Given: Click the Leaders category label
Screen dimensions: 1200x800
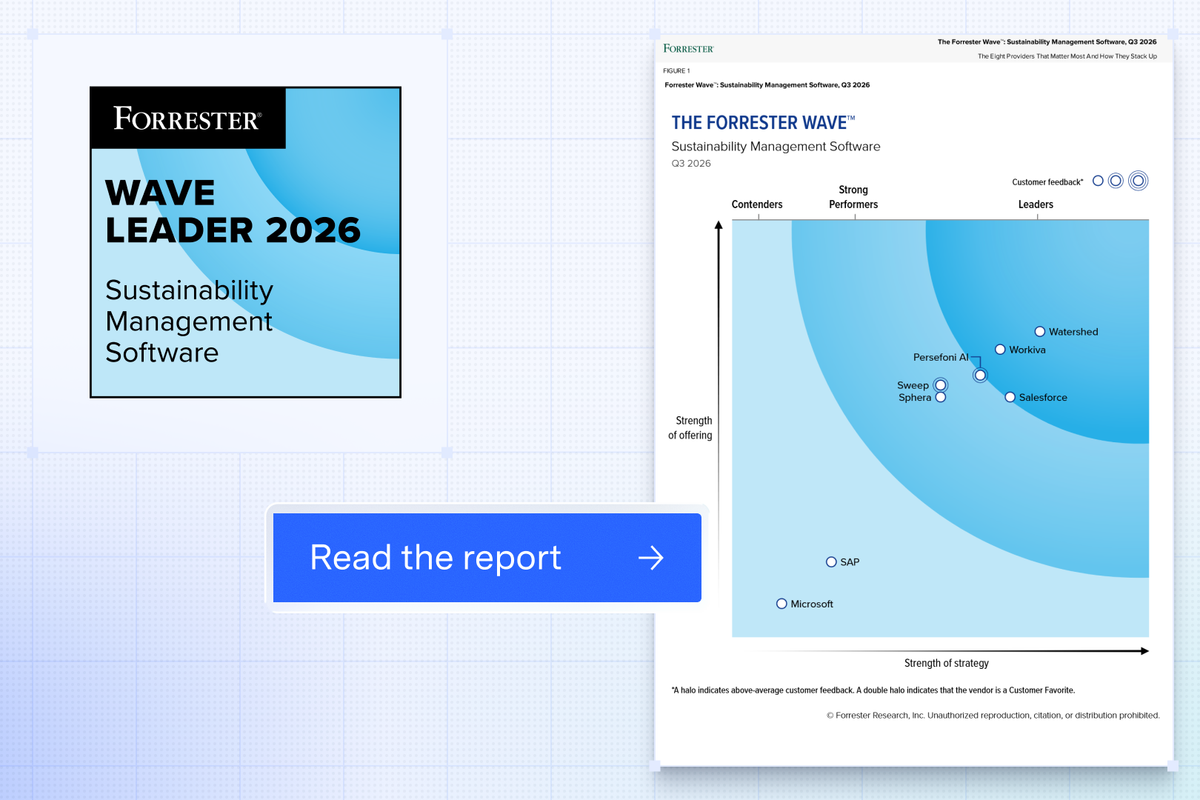Looking at the screenshot, I should coord(1036,205).
